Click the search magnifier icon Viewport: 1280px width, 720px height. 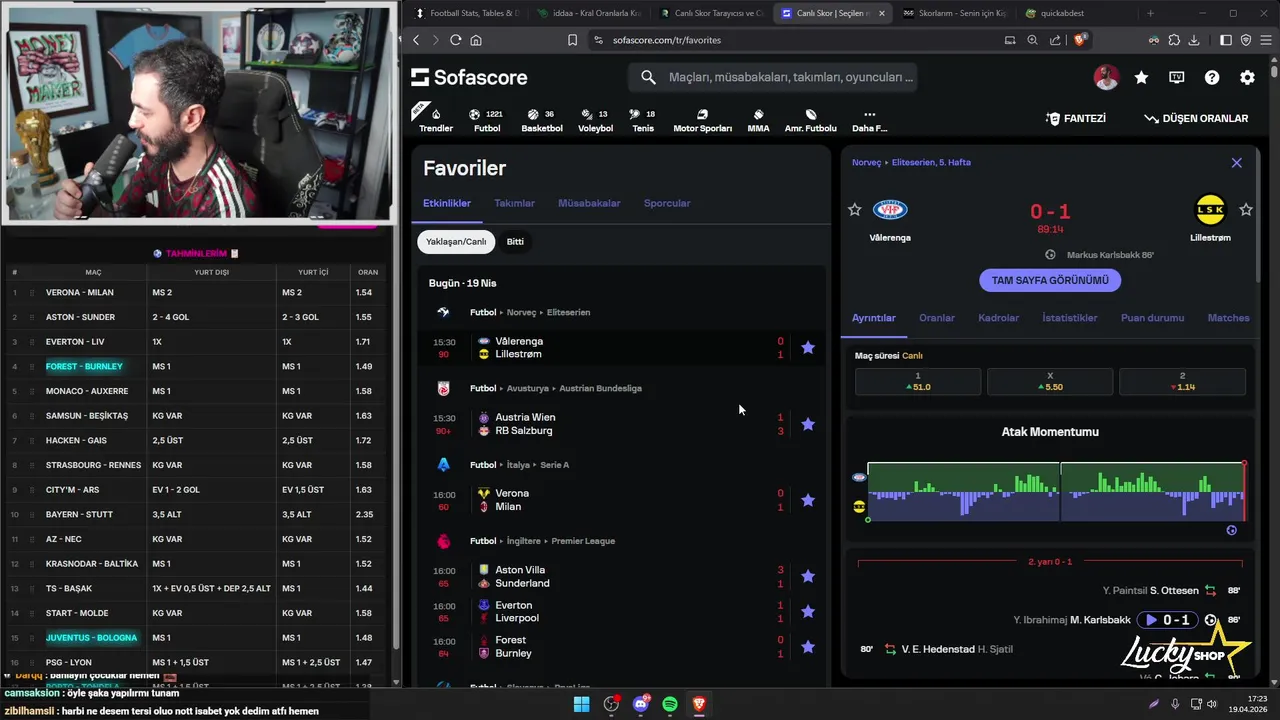[x=648, y=77]
